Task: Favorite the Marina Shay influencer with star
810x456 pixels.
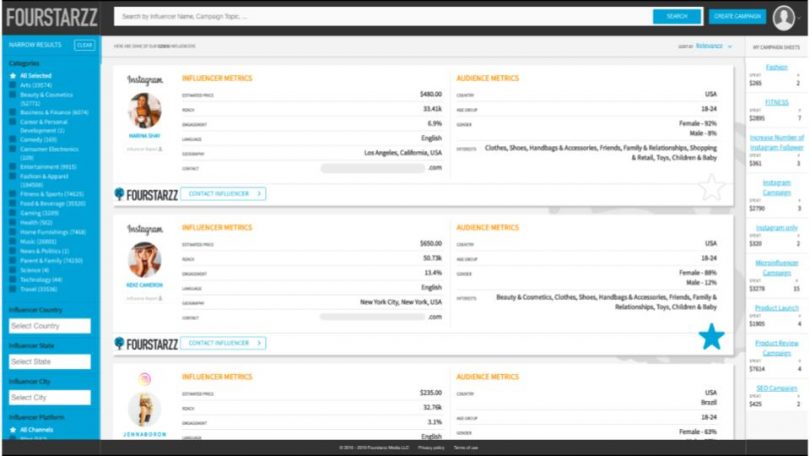Action: point(711,187)
